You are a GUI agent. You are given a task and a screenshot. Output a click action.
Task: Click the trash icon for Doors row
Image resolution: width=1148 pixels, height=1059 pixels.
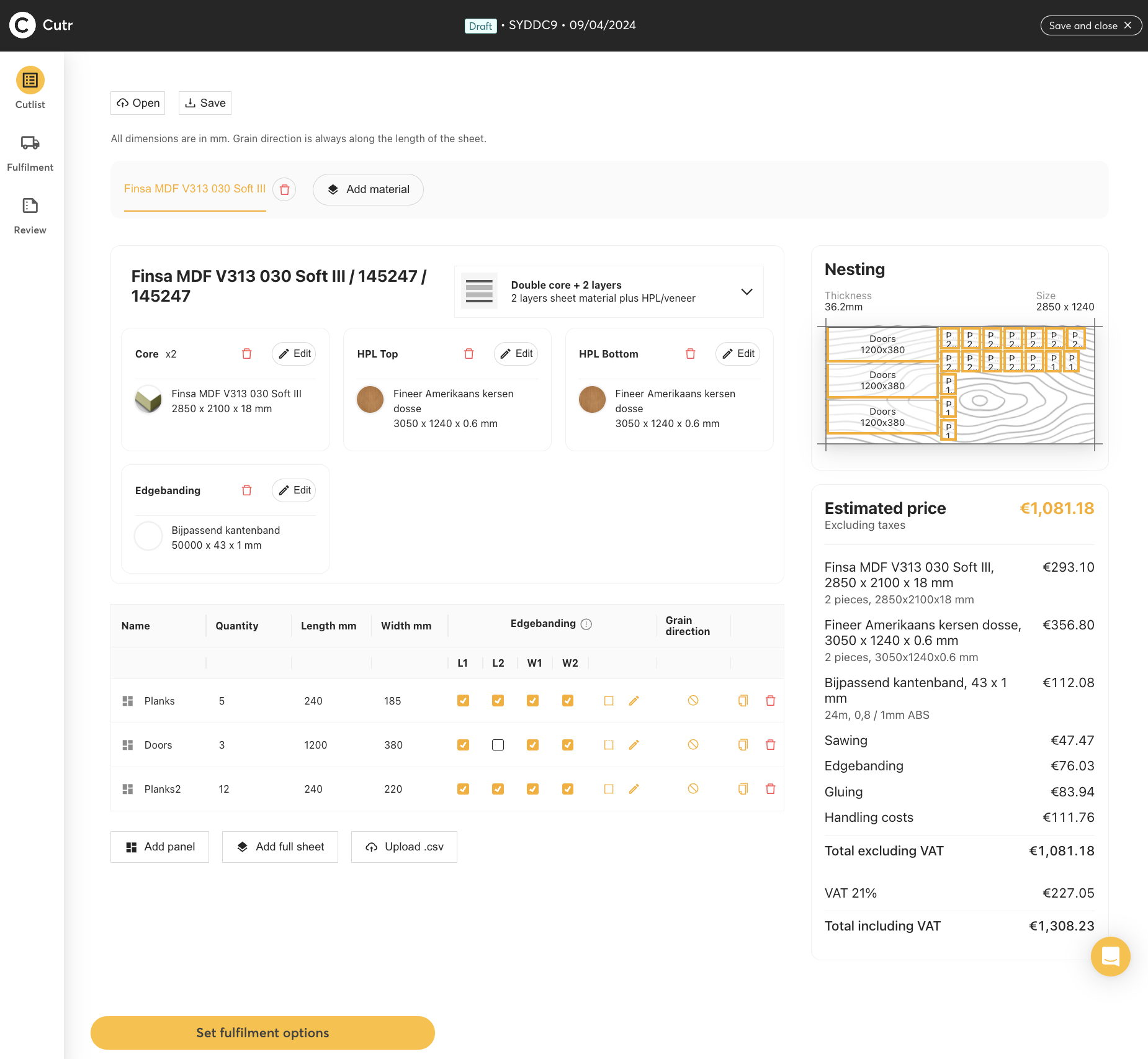click(x=770, y=745)
